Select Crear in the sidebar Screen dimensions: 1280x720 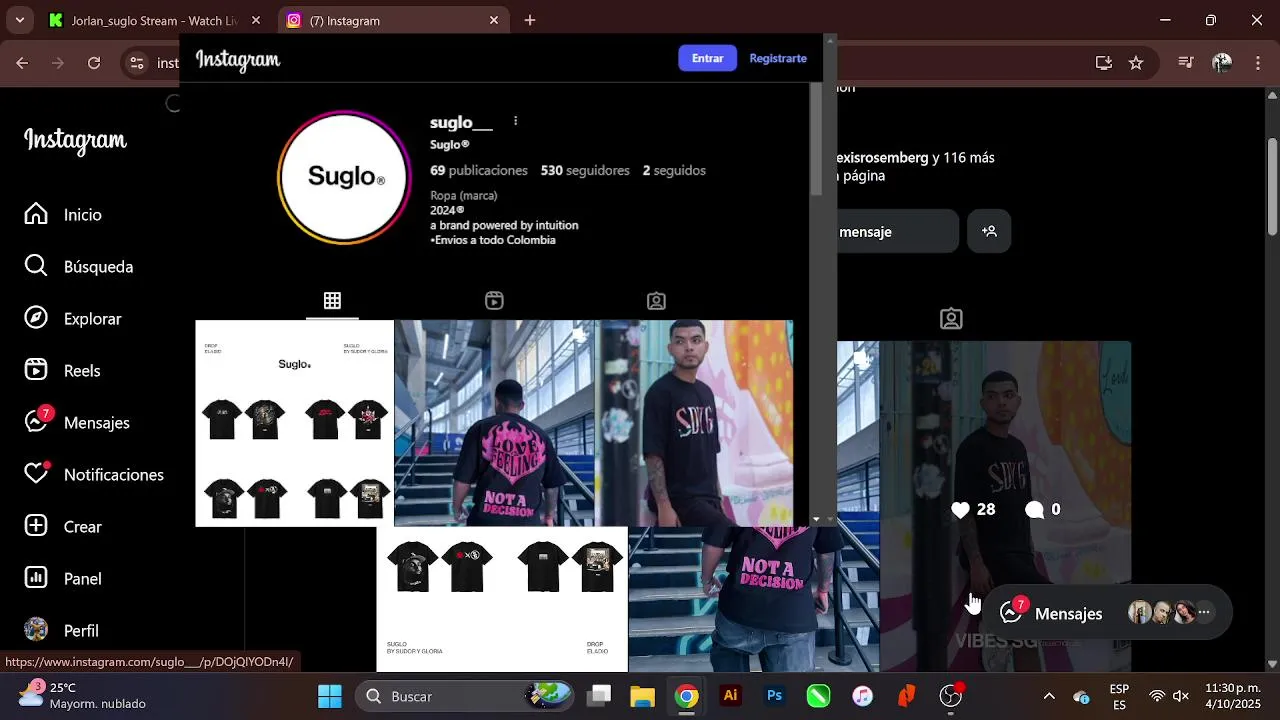click(x=63, y=527)
